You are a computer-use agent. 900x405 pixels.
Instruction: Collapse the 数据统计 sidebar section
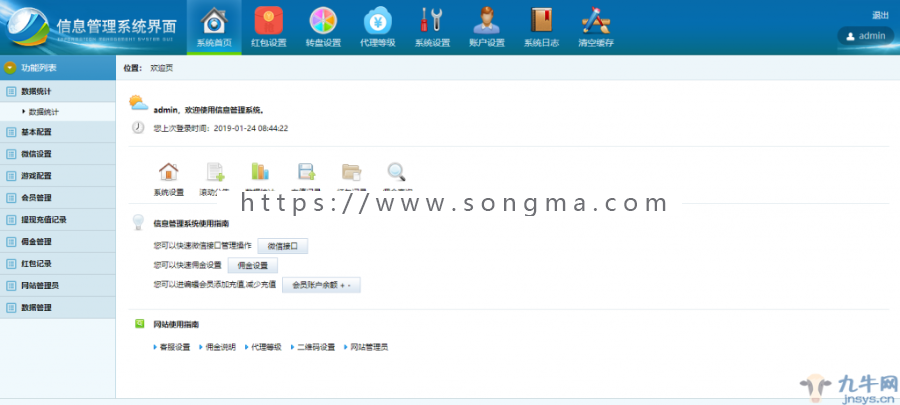pos(57,91)
